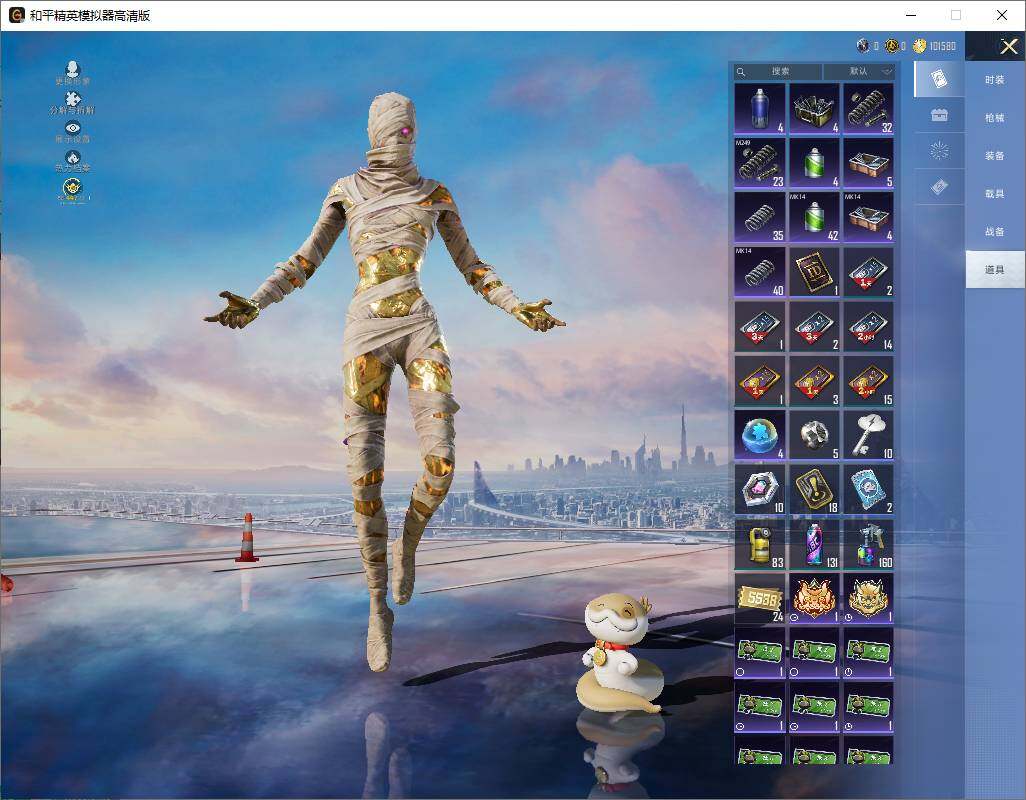1026x800 pixels.
Task: Select the MK14 spring item, count 40
Action: click(760, 272)
